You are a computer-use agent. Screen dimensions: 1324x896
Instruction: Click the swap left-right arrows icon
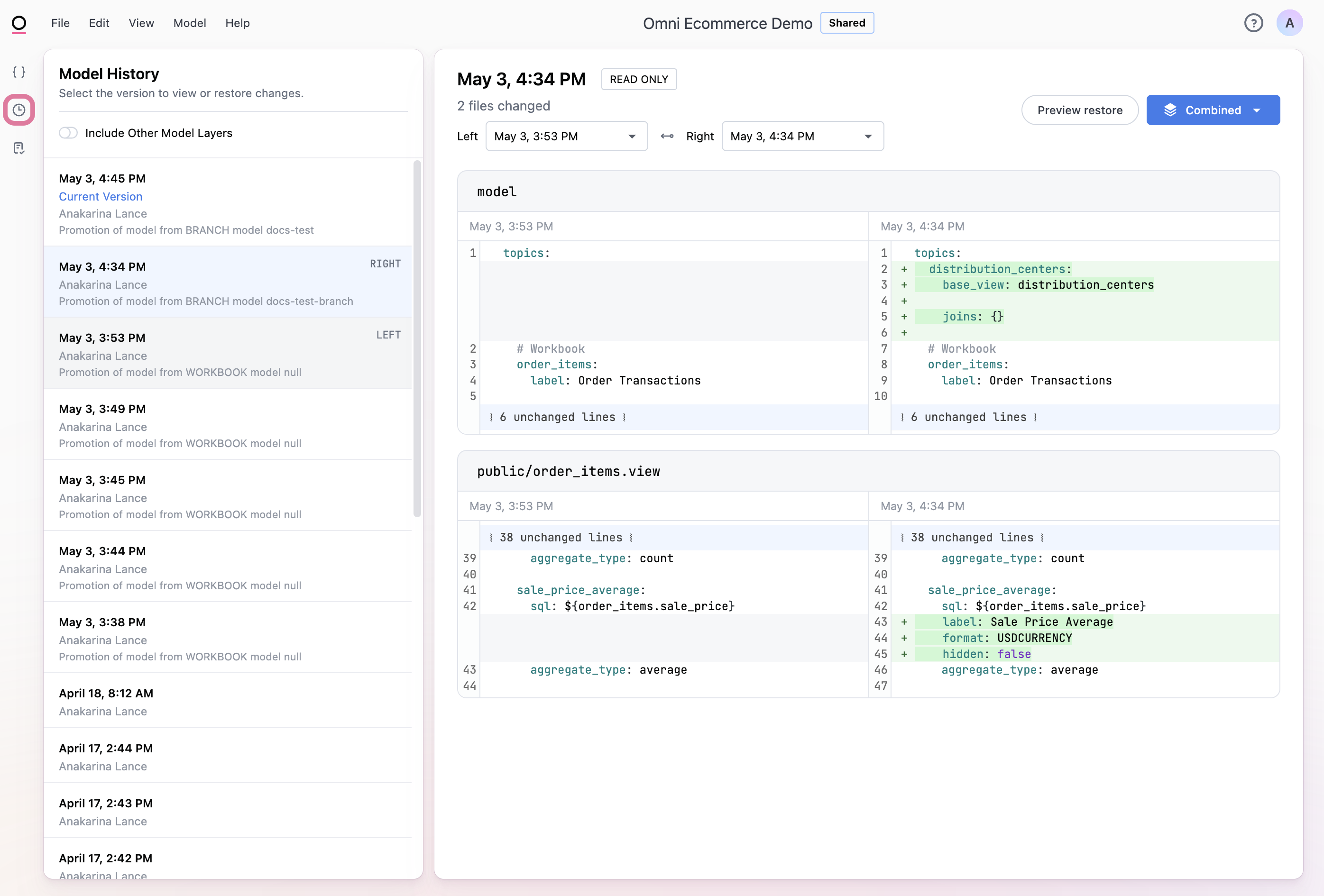[667, 136]
